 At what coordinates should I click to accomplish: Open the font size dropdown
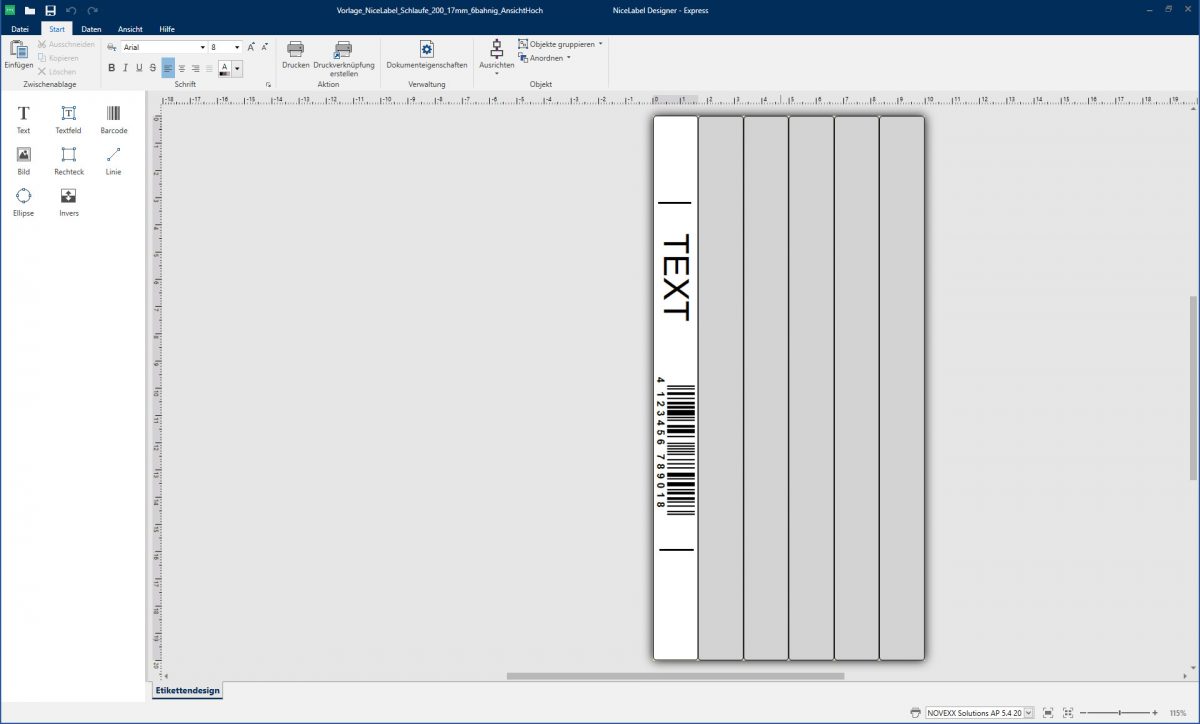[237, 46]
